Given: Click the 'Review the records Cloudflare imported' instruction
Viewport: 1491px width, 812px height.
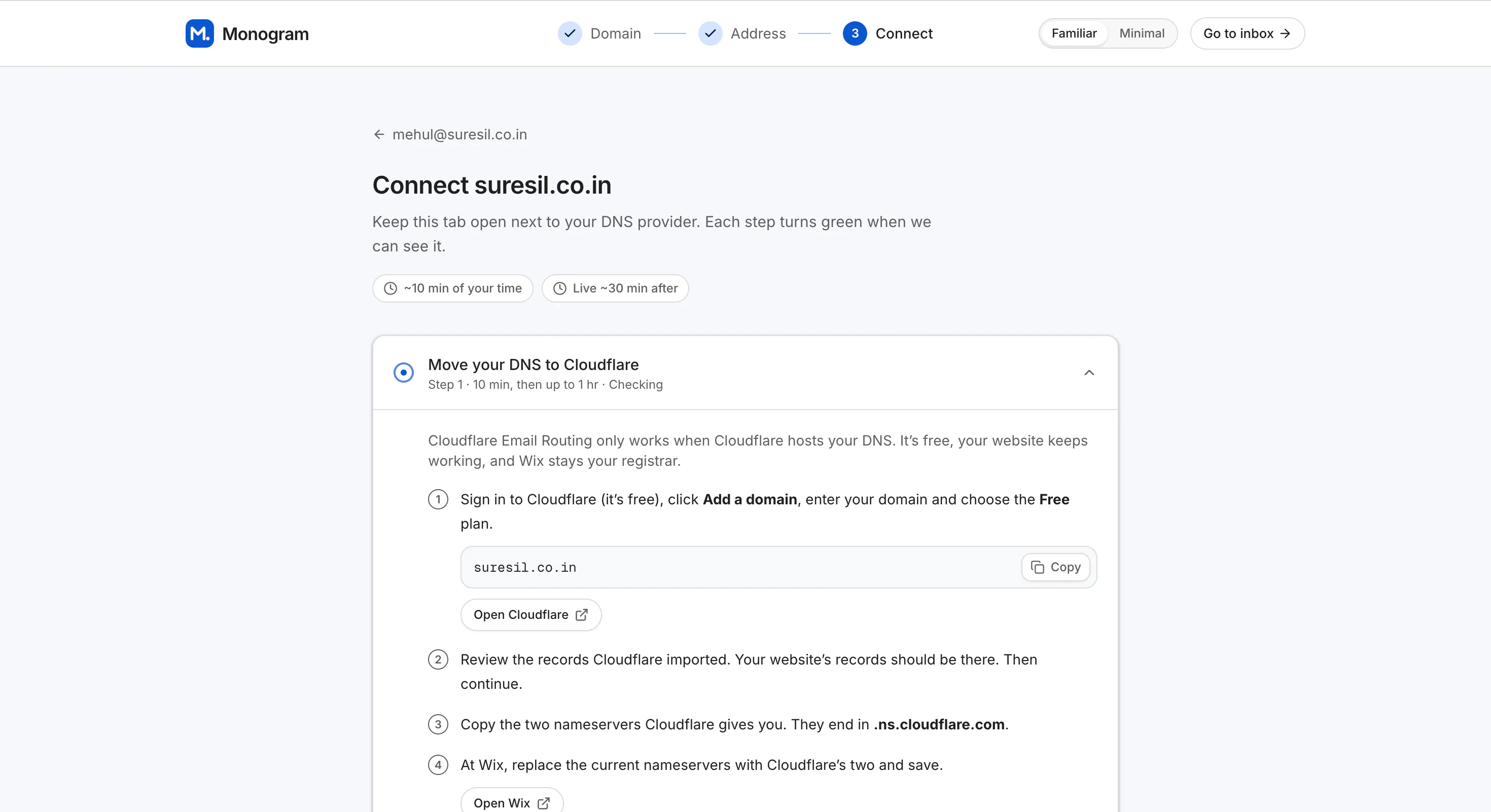Looking at the screenshot, I should [x=749, y=672].
